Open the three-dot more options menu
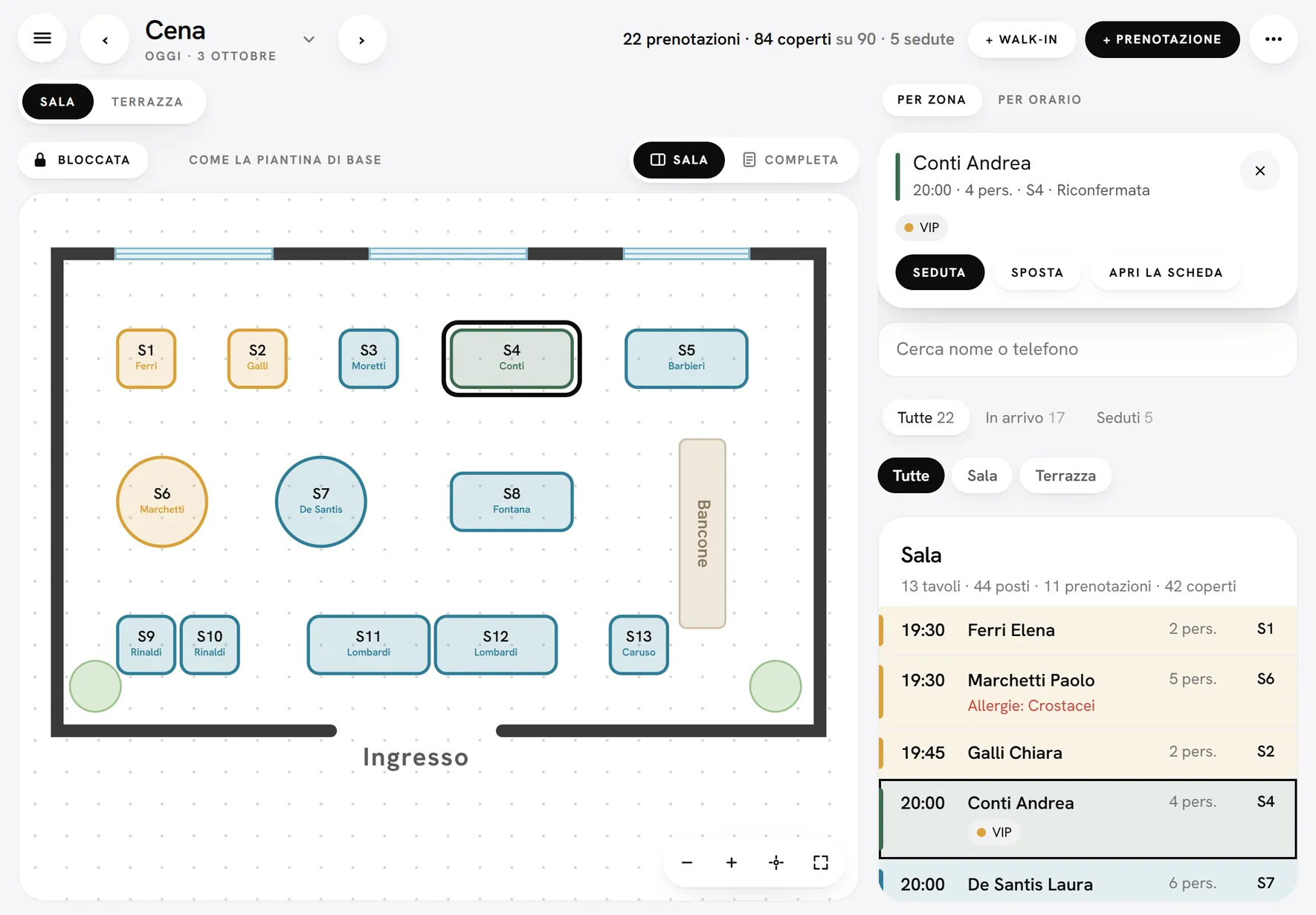 click(1274, 39)
